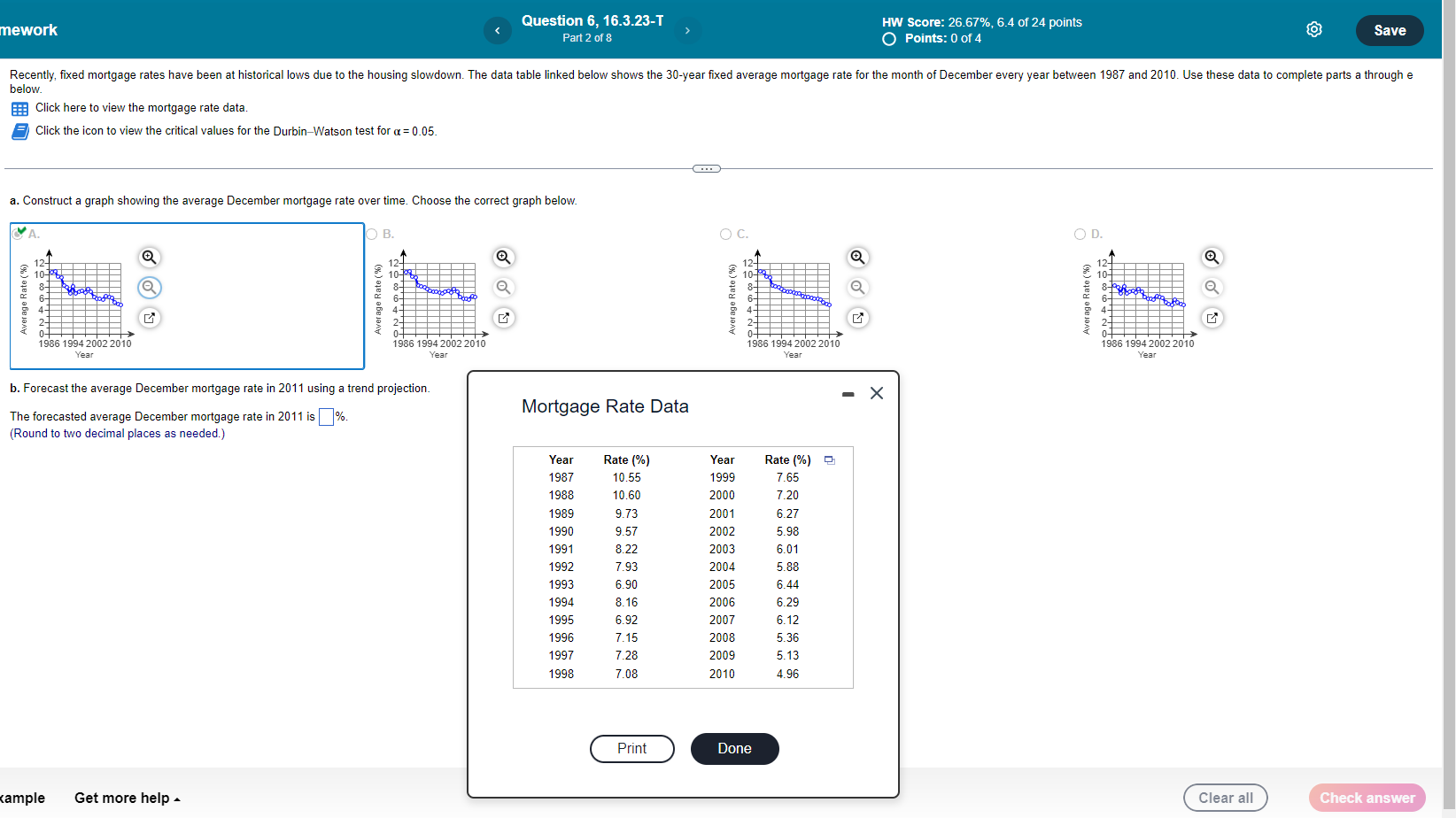Select answer choice D

click(1080, 234)
